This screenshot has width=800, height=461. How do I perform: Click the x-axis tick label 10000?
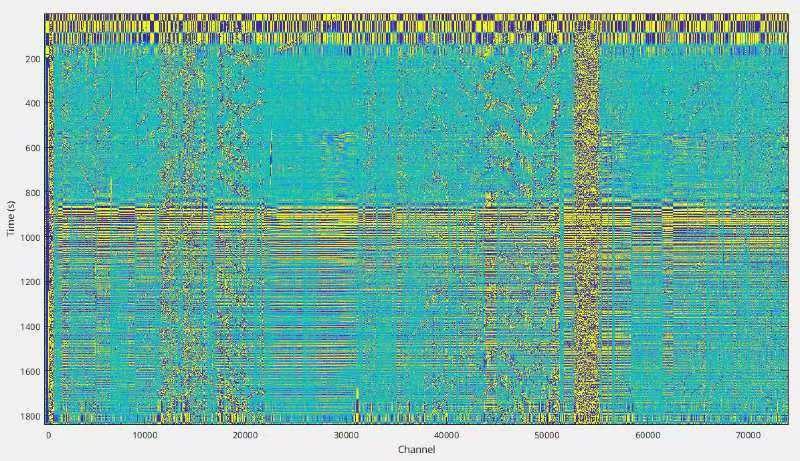(x=145, y=435)
